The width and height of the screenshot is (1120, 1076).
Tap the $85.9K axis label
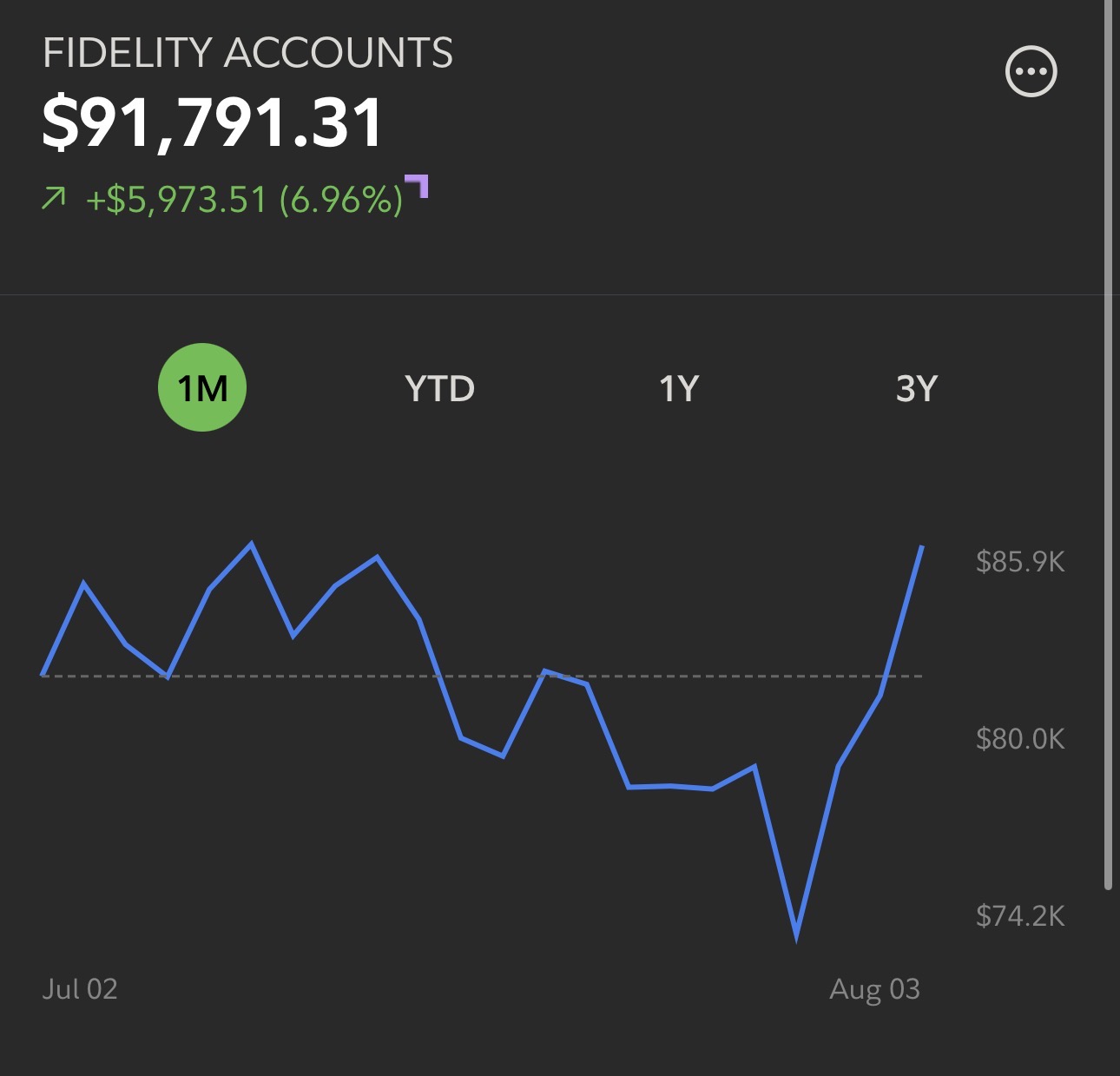coord(1020,562)
